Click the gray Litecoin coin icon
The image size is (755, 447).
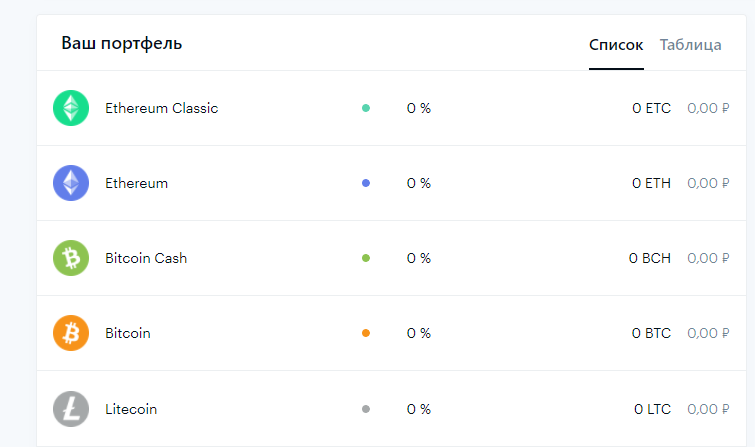click(71, 409)
